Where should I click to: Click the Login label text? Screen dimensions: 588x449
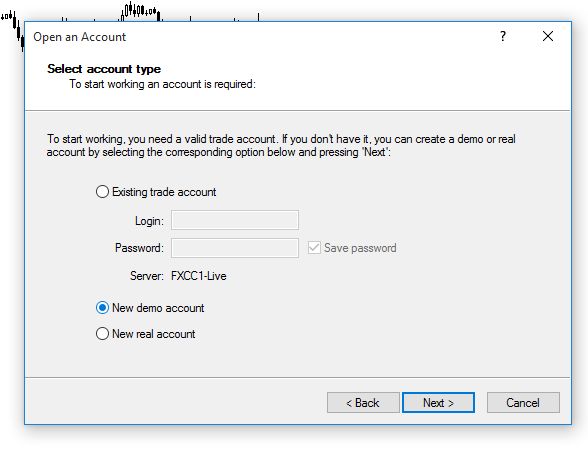point(149,221)
